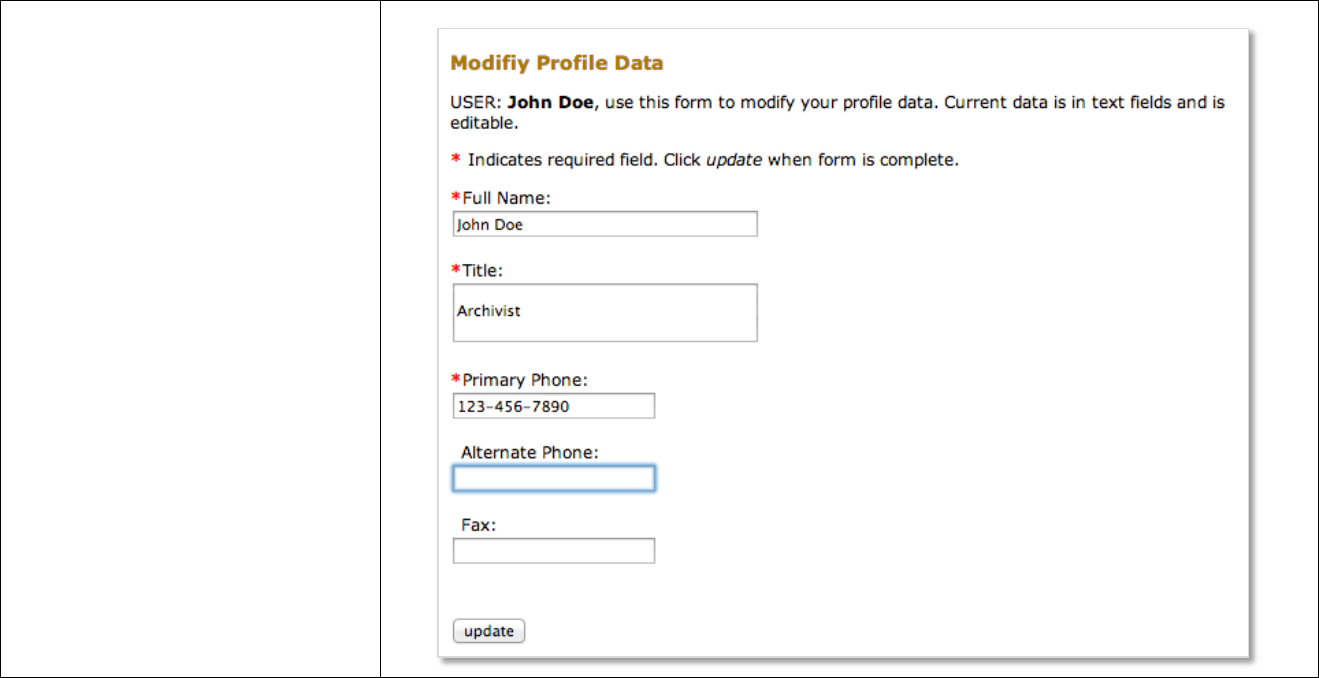
Task: Click the Primary Phone input field
Action: pos(553,406)
